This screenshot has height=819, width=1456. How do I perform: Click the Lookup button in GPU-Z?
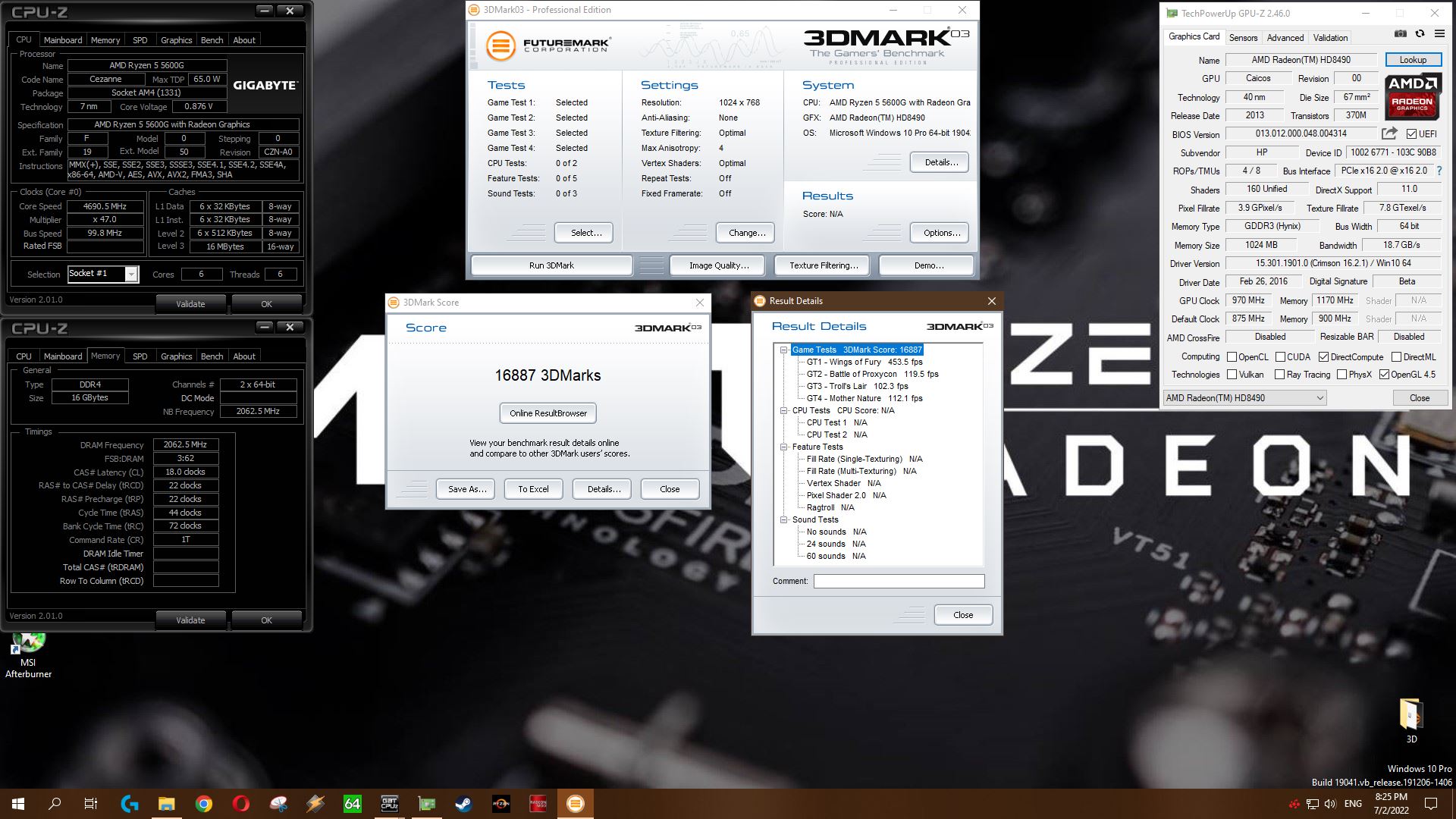point(1413,60)
